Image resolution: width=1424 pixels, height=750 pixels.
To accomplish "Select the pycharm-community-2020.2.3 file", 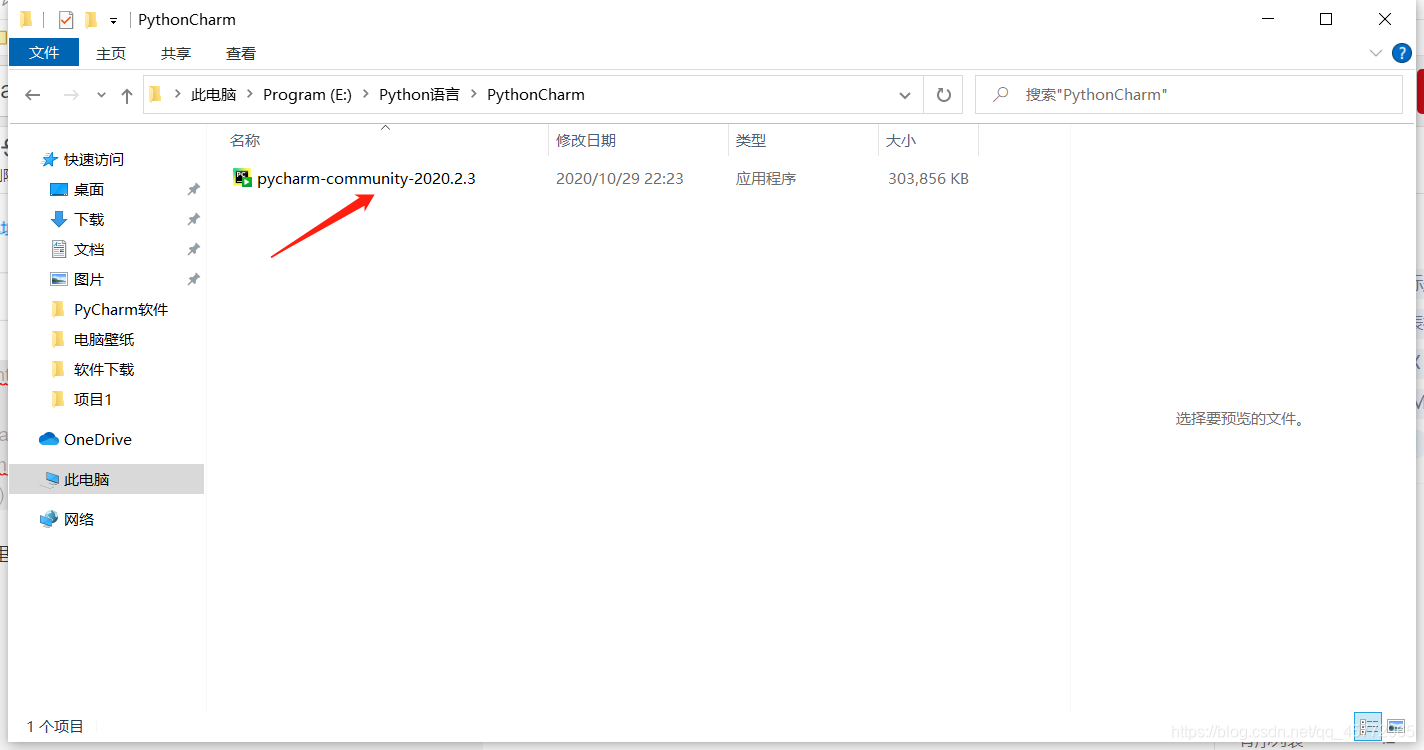I will pyautogui.click(x=366, y=179).
